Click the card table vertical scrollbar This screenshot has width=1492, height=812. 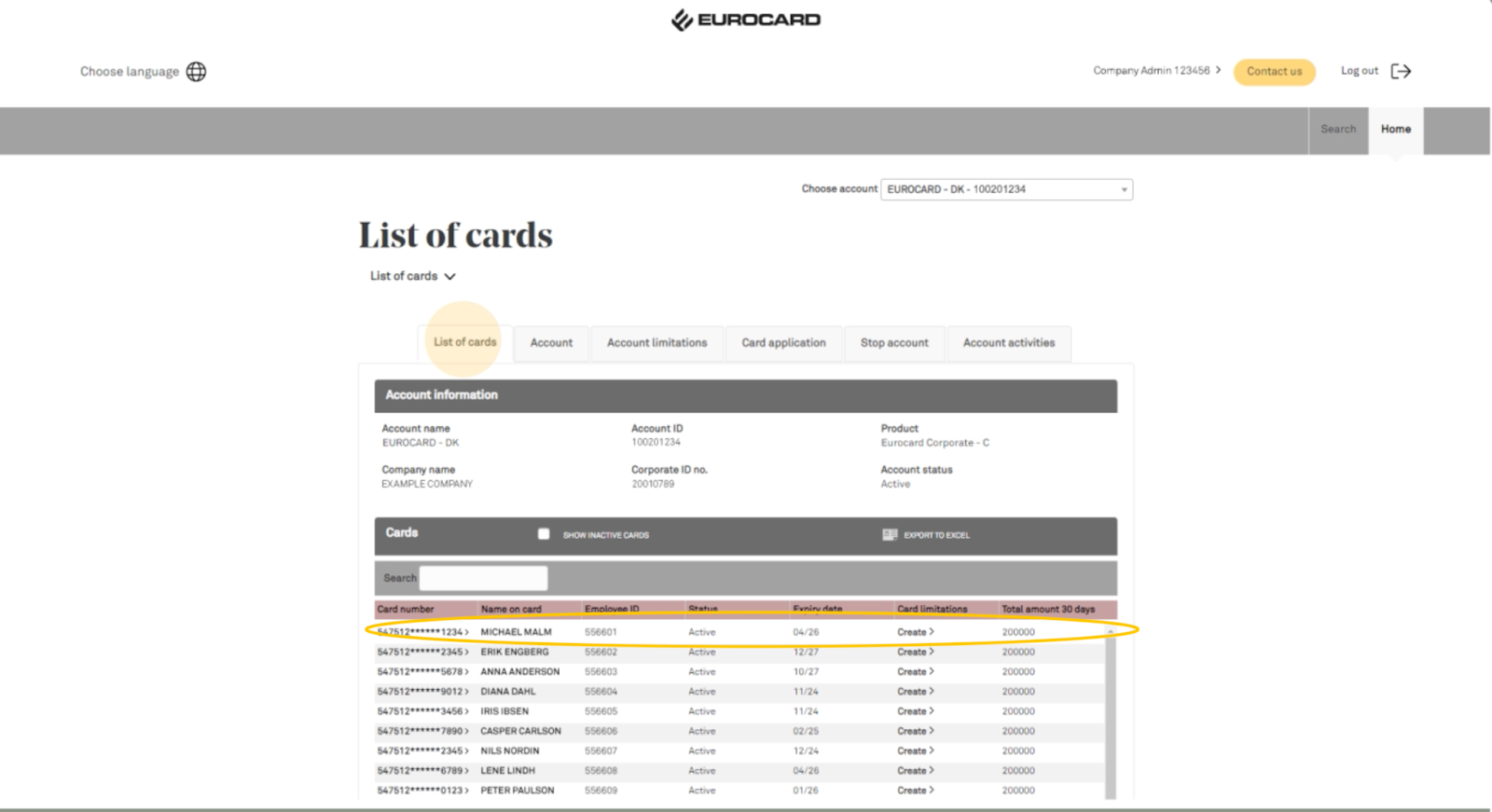pyautogui.click(x=1110, y=718)
